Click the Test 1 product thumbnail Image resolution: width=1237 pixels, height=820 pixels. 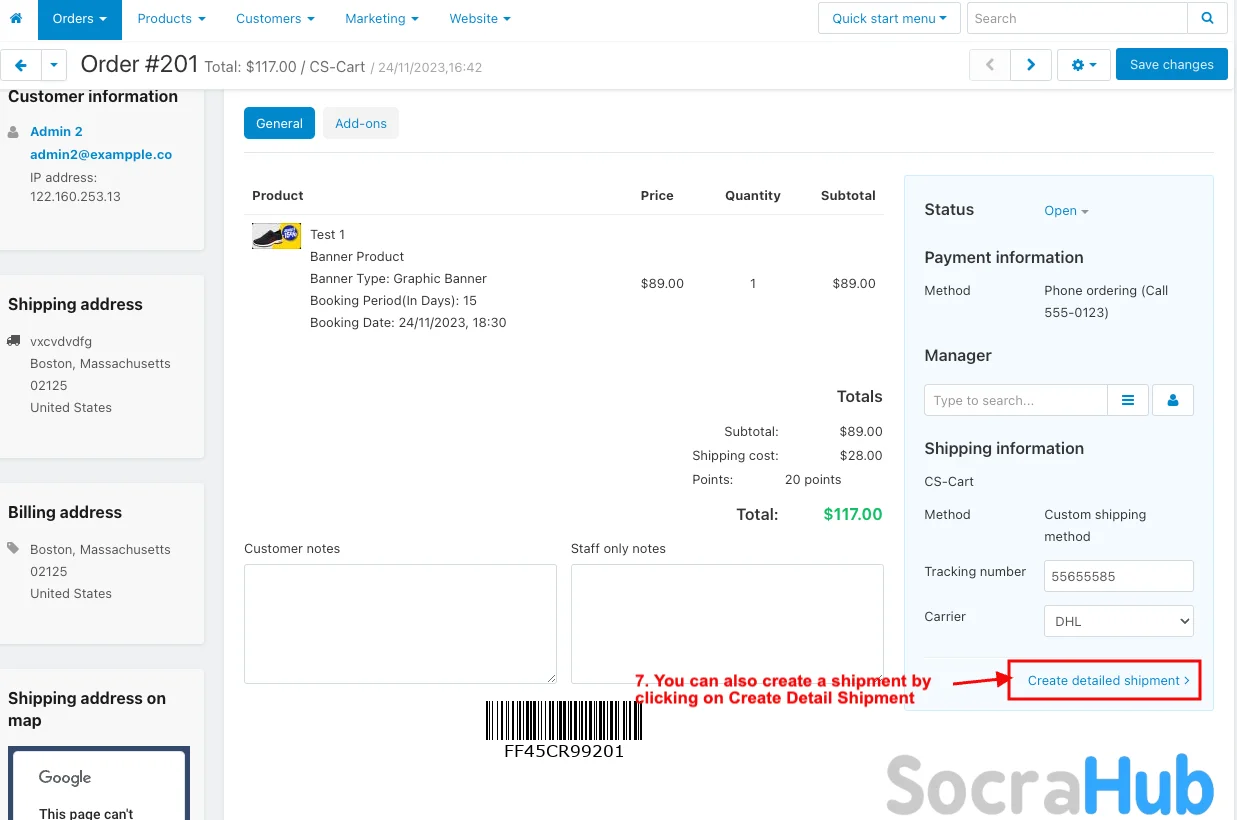[x=276, y=236]
